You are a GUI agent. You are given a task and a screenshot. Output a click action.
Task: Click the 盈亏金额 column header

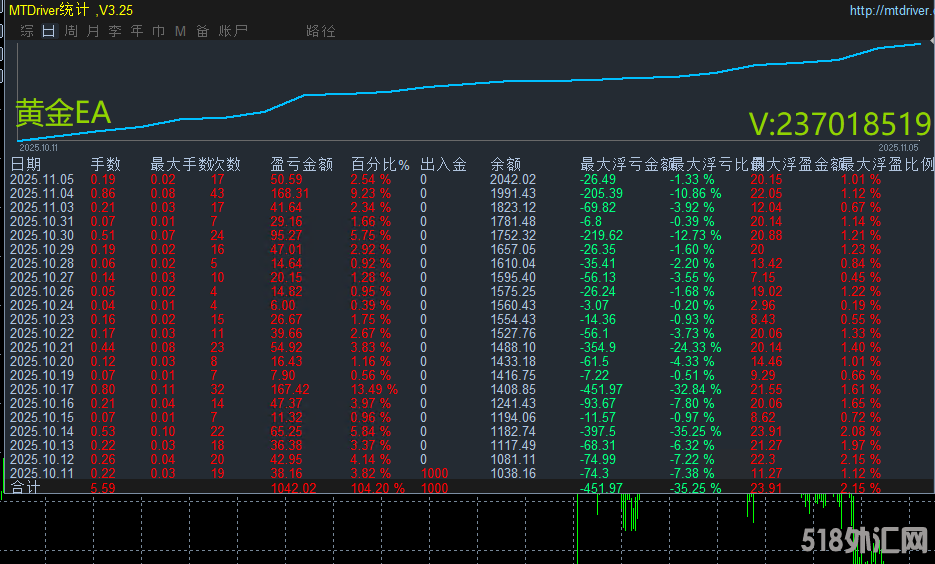[x=301, y=164]
